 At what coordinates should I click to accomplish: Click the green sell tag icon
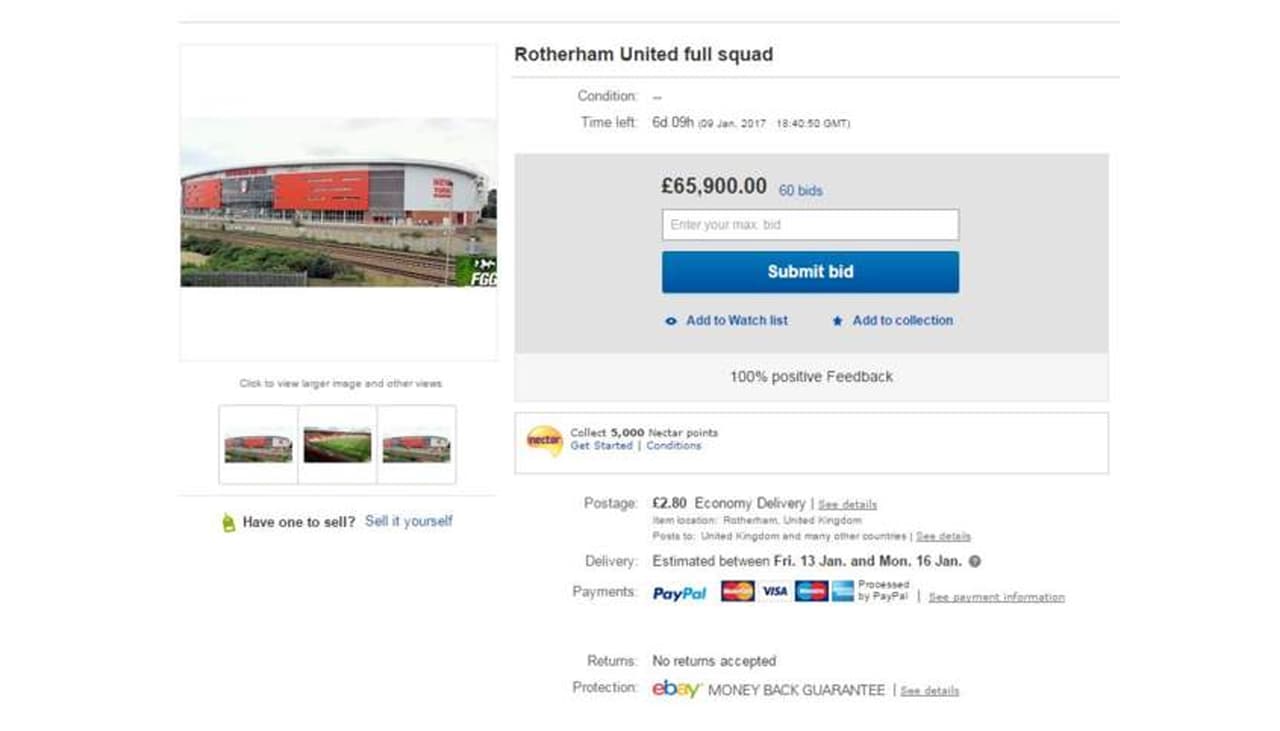pyautogui.click(x=228, y=522)
